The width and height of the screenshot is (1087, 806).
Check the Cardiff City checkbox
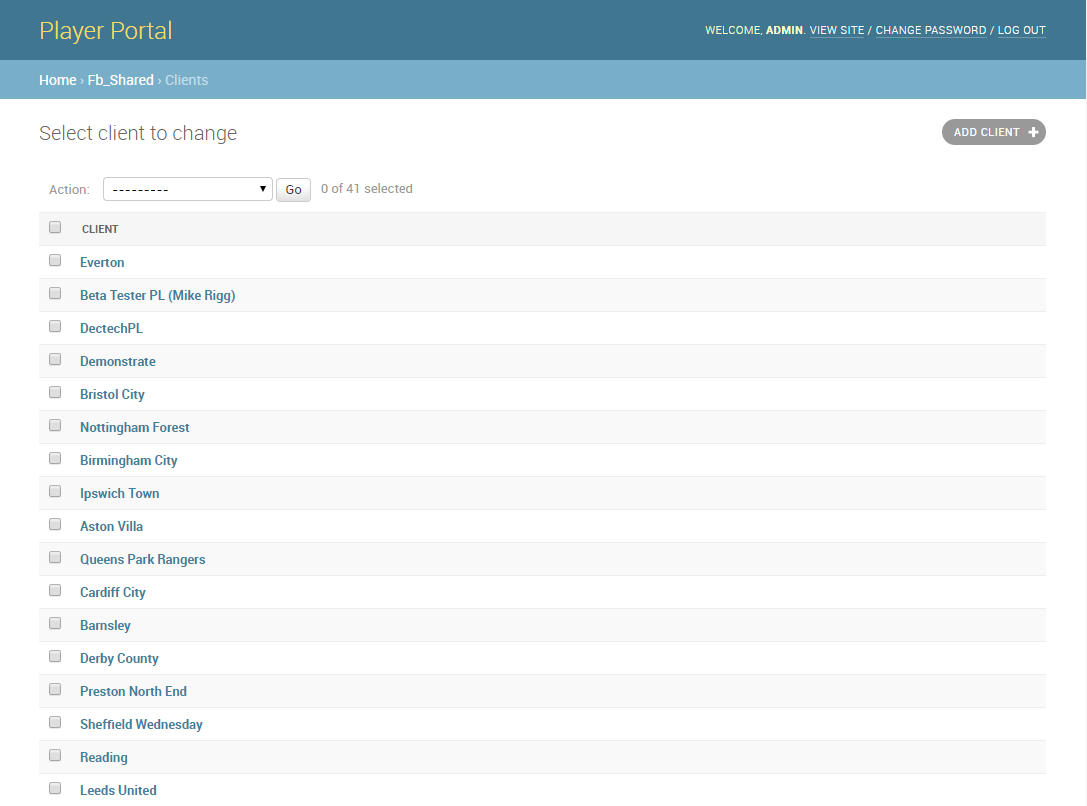pos(55,590)
